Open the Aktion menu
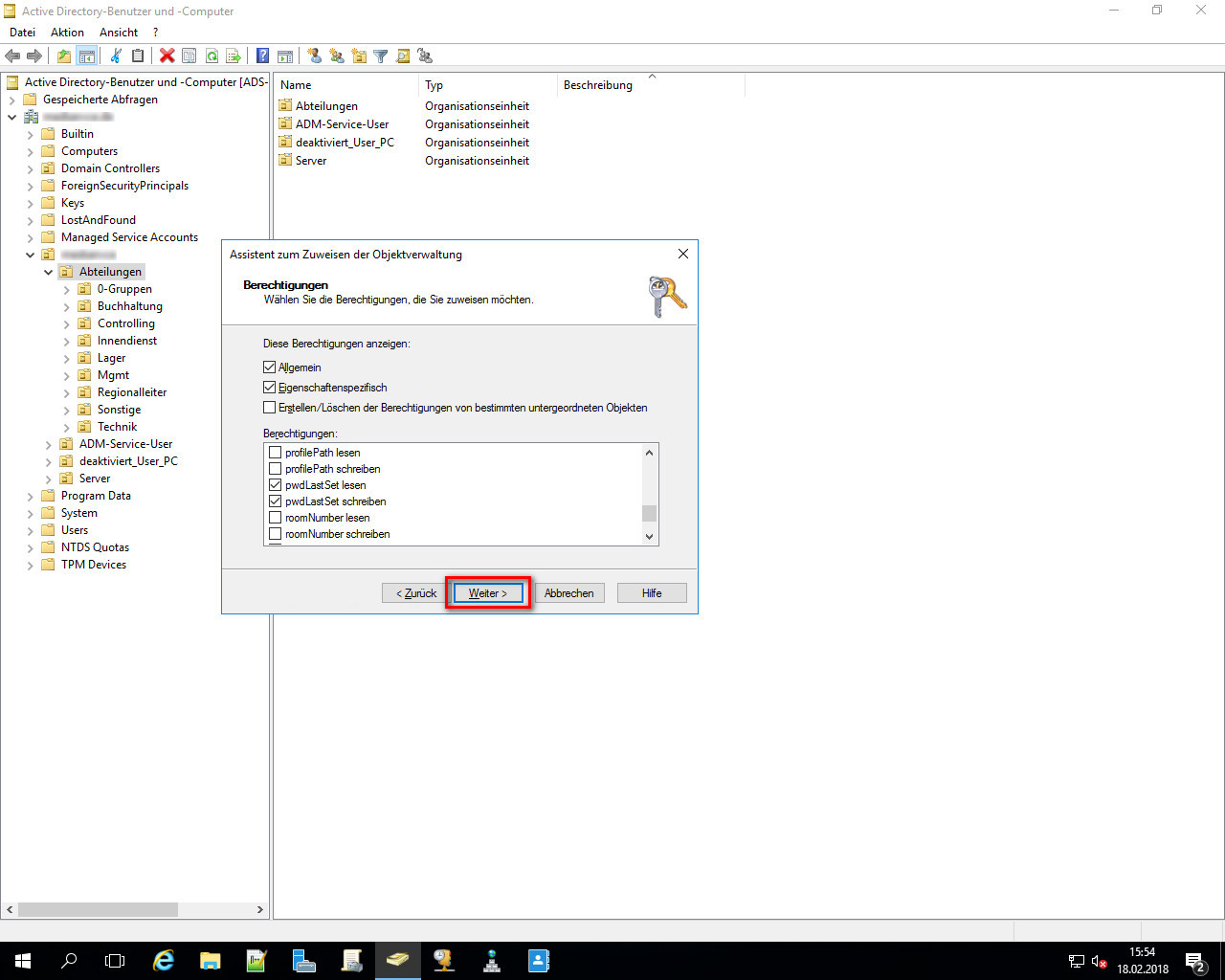Screen dimensions: 1225x980 [67, 33]
